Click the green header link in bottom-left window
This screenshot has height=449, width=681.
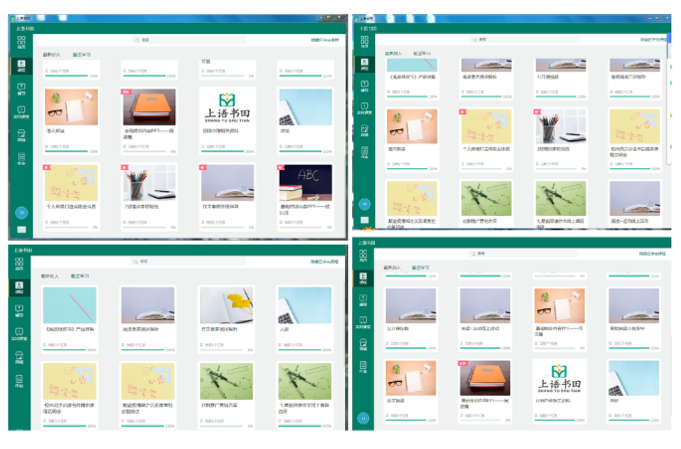click(324, 262)
